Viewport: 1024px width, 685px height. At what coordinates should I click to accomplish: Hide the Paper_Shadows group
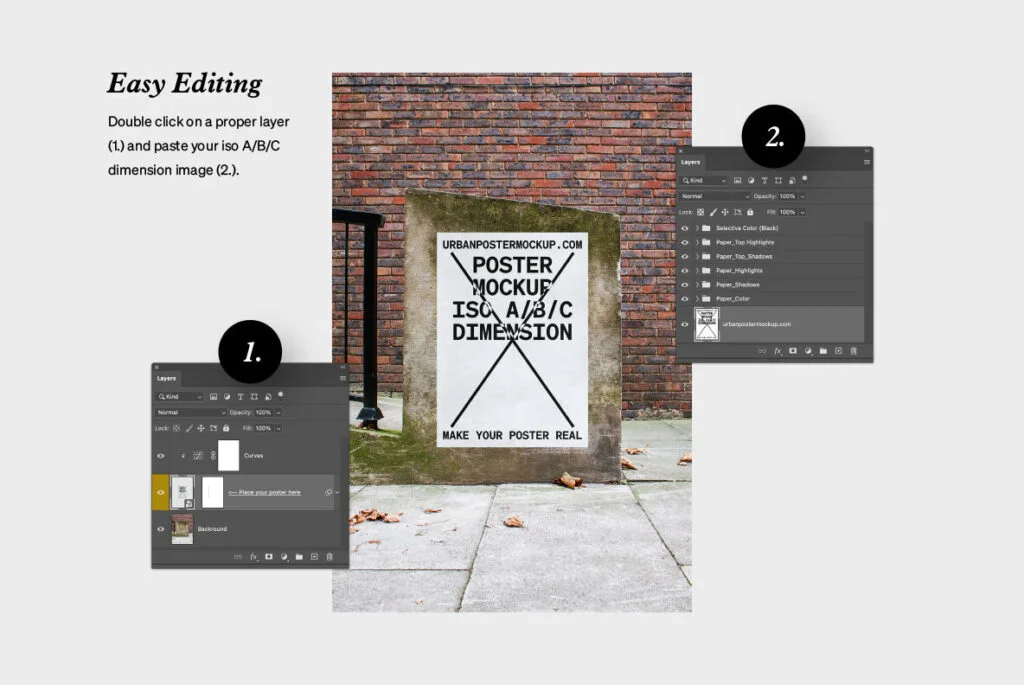[685, 284]
